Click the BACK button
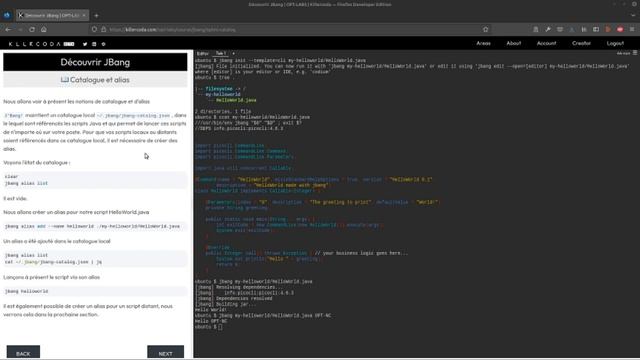 pyautogui.click(x=23, y=353)
